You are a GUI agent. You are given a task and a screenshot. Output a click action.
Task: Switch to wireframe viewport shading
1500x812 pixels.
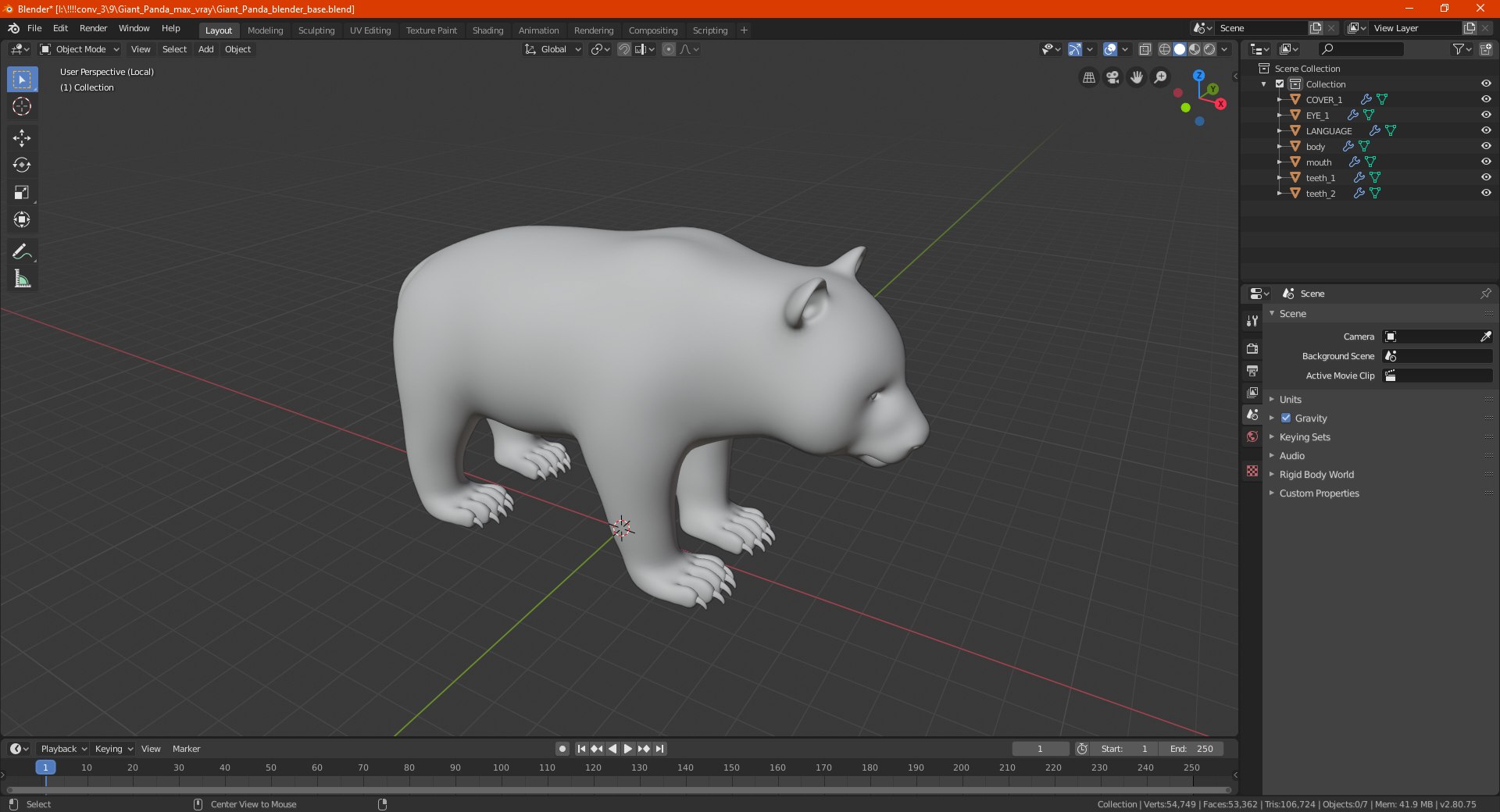(1165, 49)
